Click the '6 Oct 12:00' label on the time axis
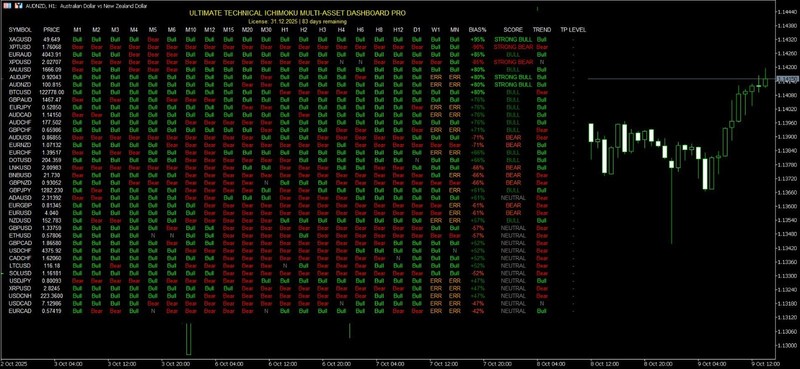The width and height of the screenshot is (800, 369). coord(284,365)
